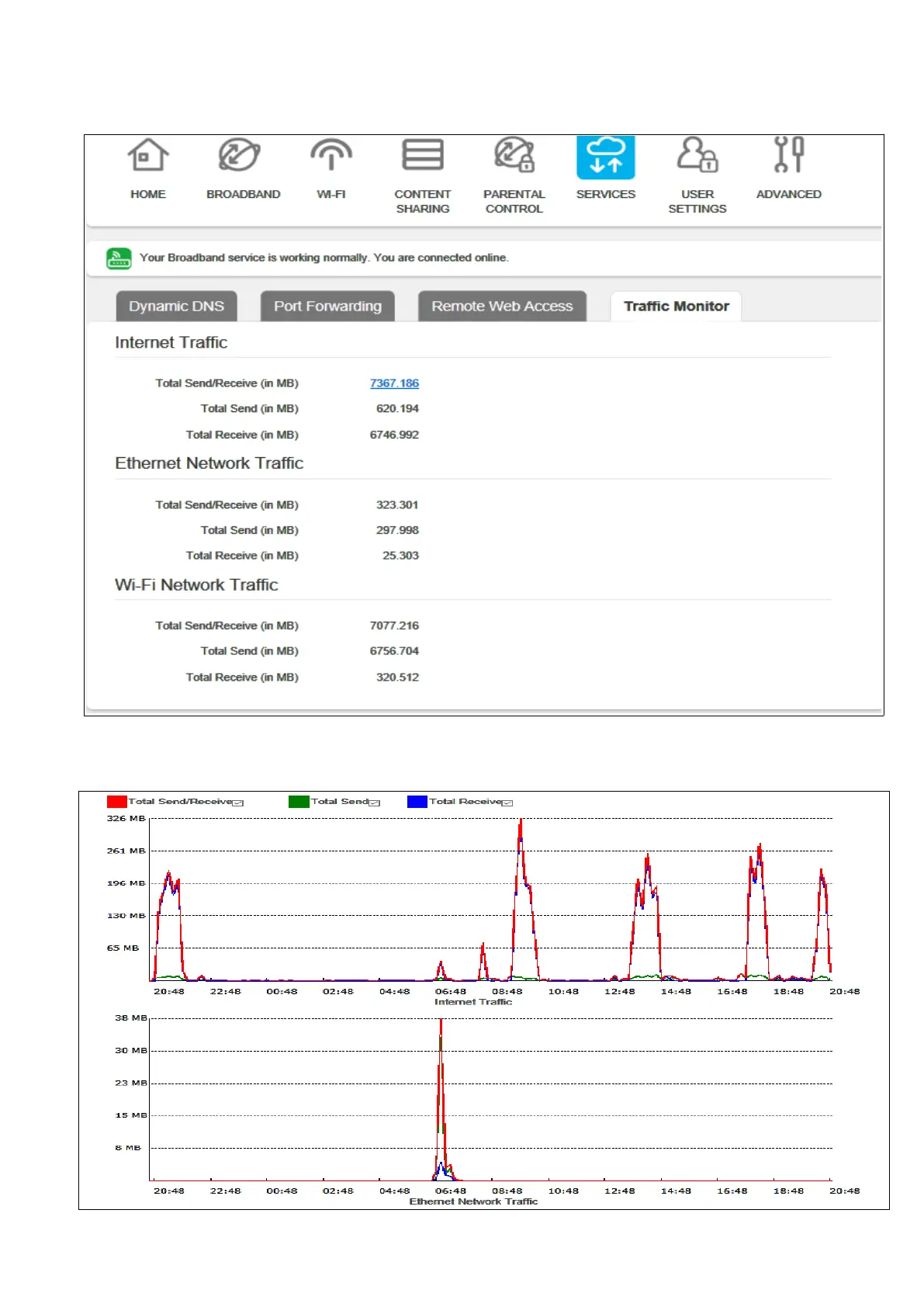Open the ADVANCED tools icon
The width and height of the screenshot is (924, 1307).
click(x=788, y=155)
